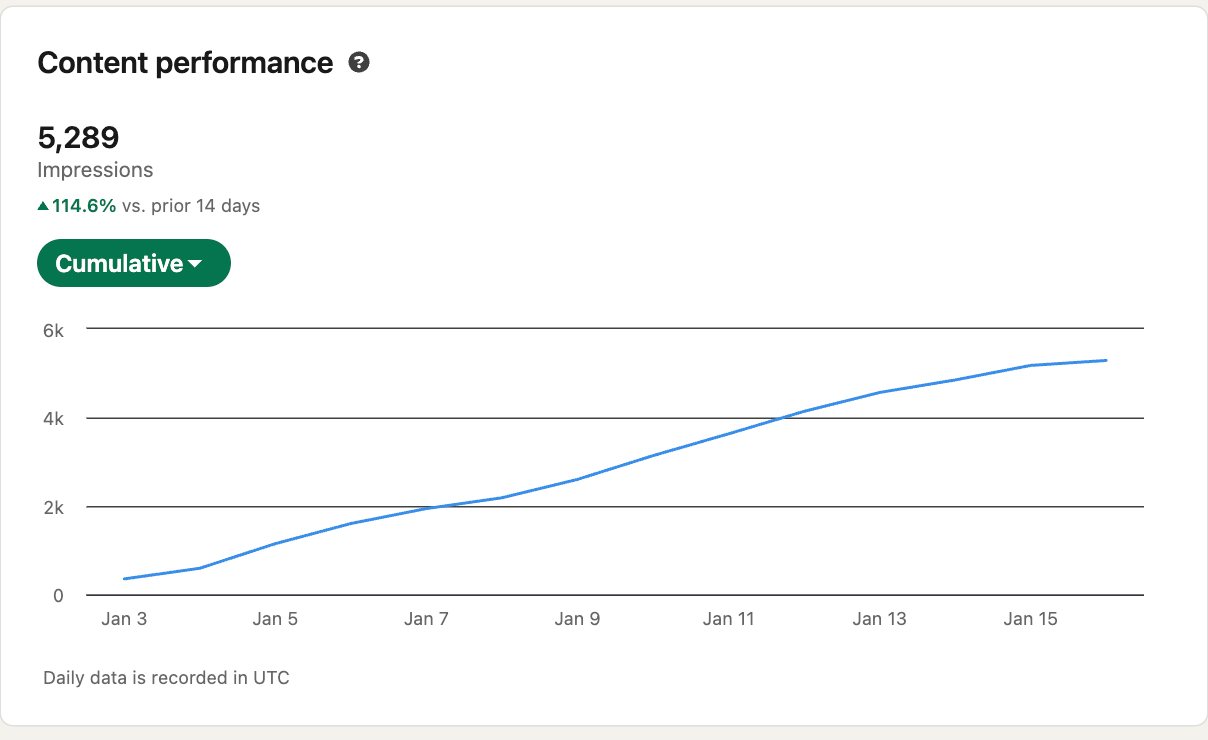The width and height of the screenshot is (1208, 740).
Task: Click the Impressions label under the total
Action: pos(95,170)
